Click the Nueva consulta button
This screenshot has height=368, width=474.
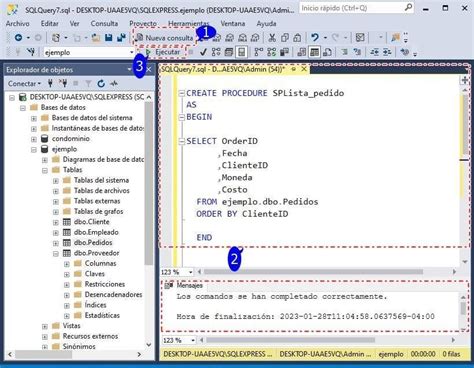click(x=165, y=38)
